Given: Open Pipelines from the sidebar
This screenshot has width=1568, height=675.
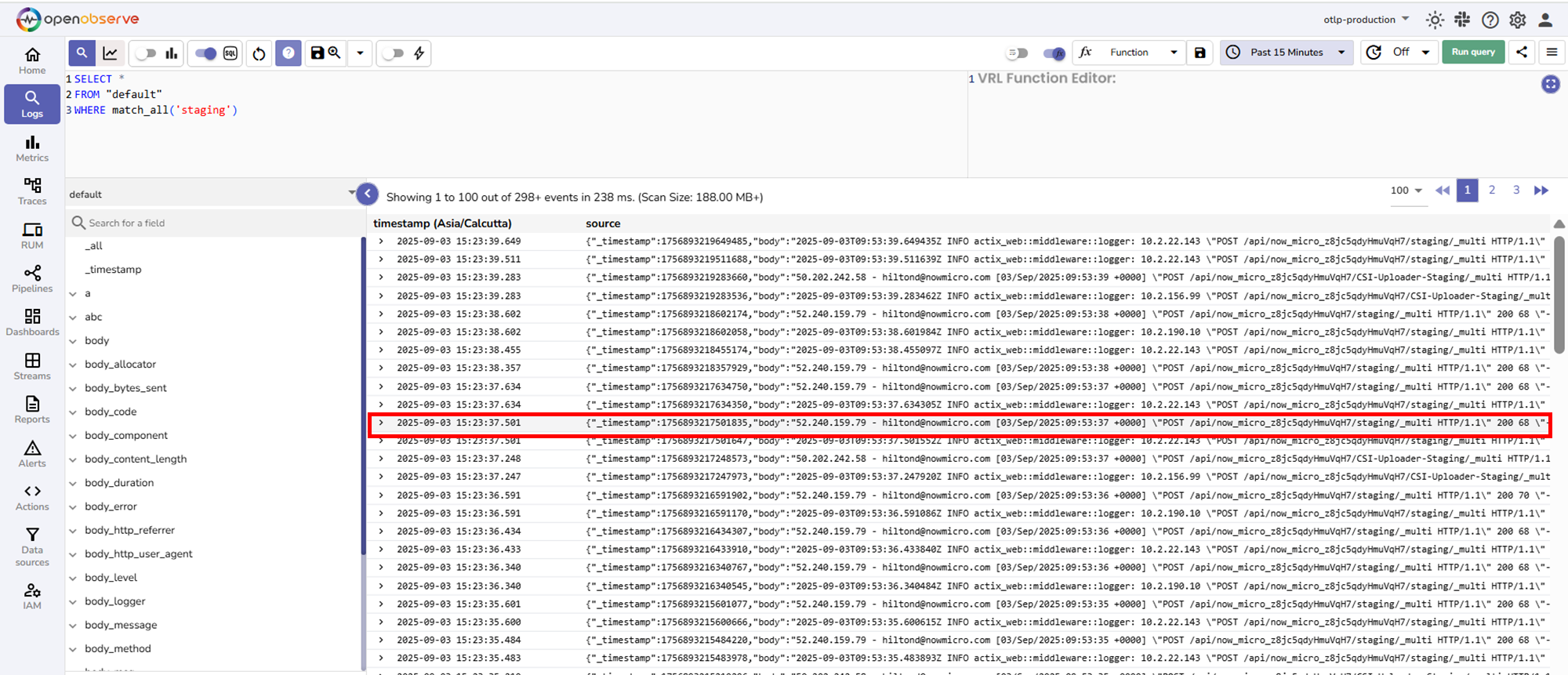Looking at the screenshot, I should tap(32, 278).
